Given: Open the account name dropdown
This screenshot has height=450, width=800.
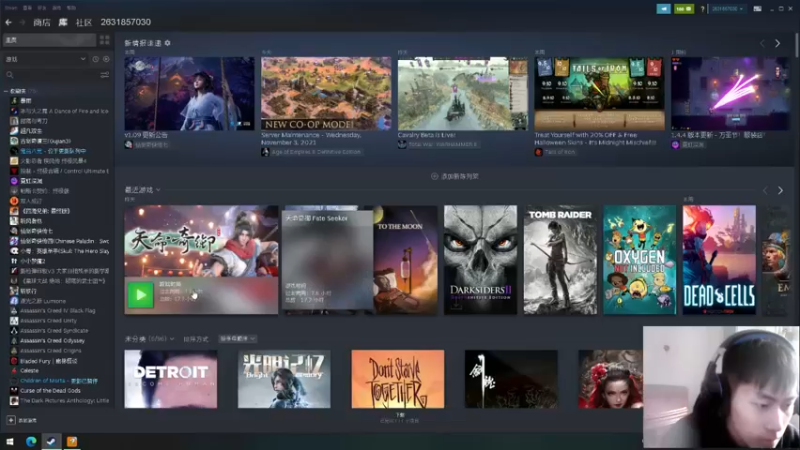Looking at the screenshot, I should click(x=728, y=9).
